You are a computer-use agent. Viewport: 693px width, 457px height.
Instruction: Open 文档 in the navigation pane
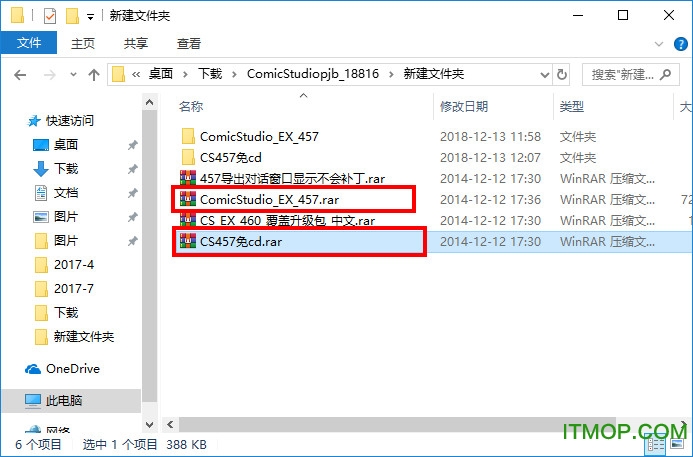[x=65, y=193]
